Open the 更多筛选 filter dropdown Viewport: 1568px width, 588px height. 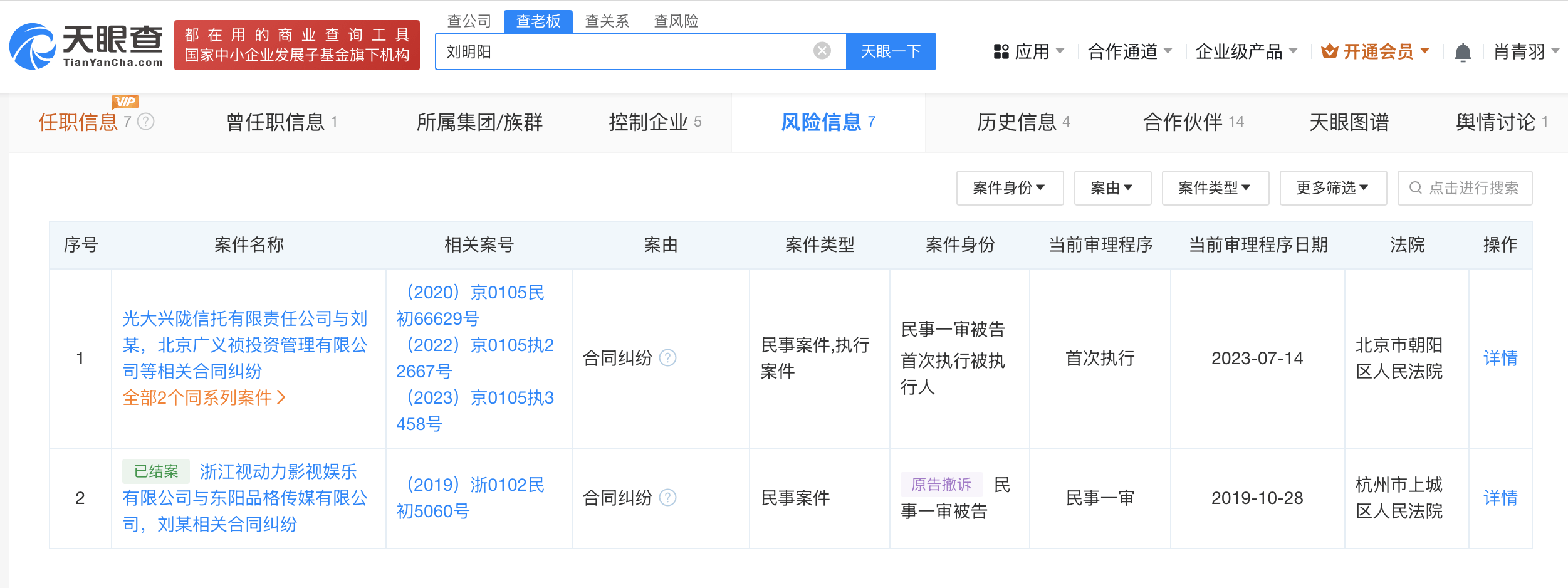1333,188
